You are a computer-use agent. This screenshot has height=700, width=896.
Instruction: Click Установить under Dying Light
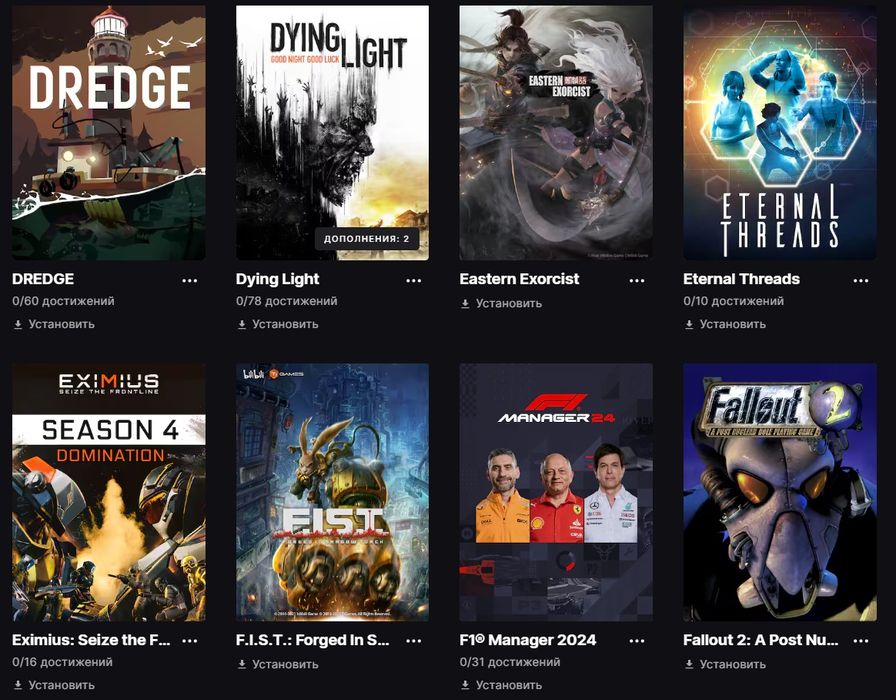click(278, 324)
